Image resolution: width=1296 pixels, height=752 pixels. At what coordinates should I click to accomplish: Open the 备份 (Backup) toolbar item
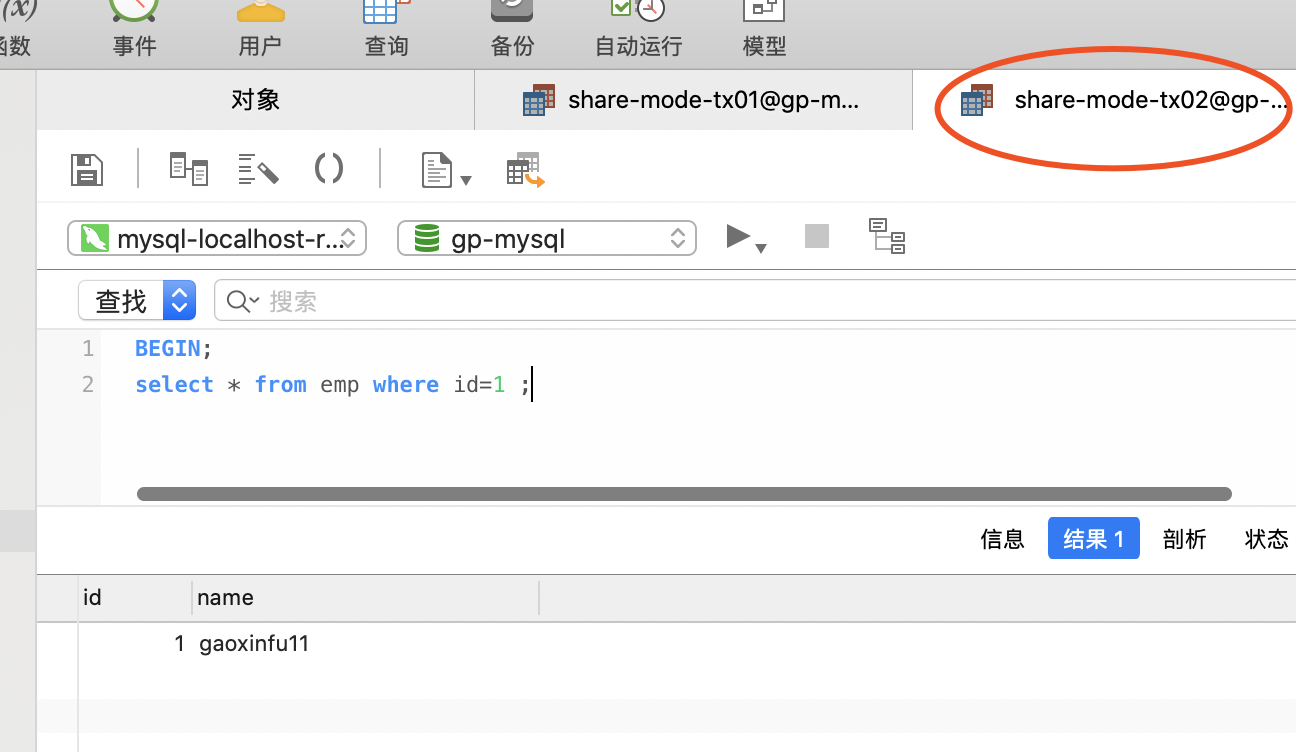click(x=512, y=28)
